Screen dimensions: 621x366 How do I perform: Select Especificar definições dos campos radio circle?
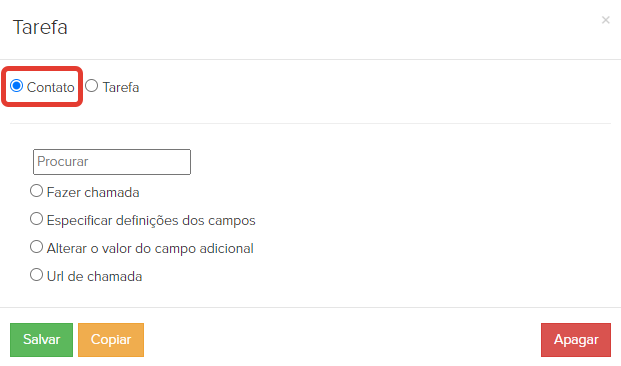(x=36, y=219)
